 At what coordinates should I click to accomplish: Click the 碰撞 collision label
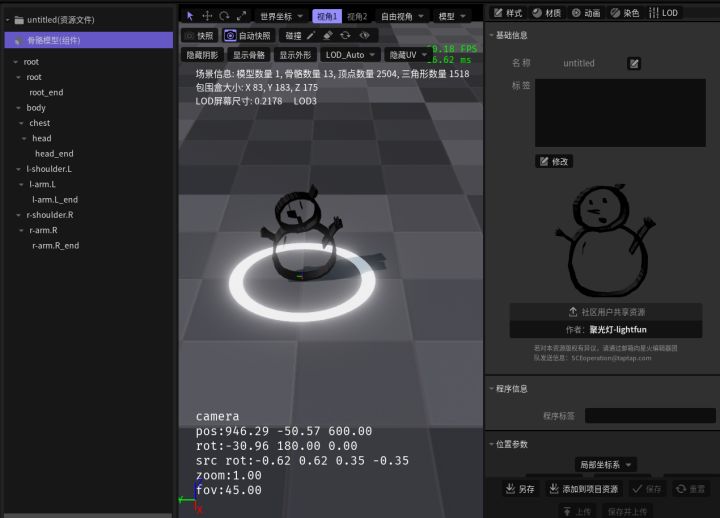(293, 35)
